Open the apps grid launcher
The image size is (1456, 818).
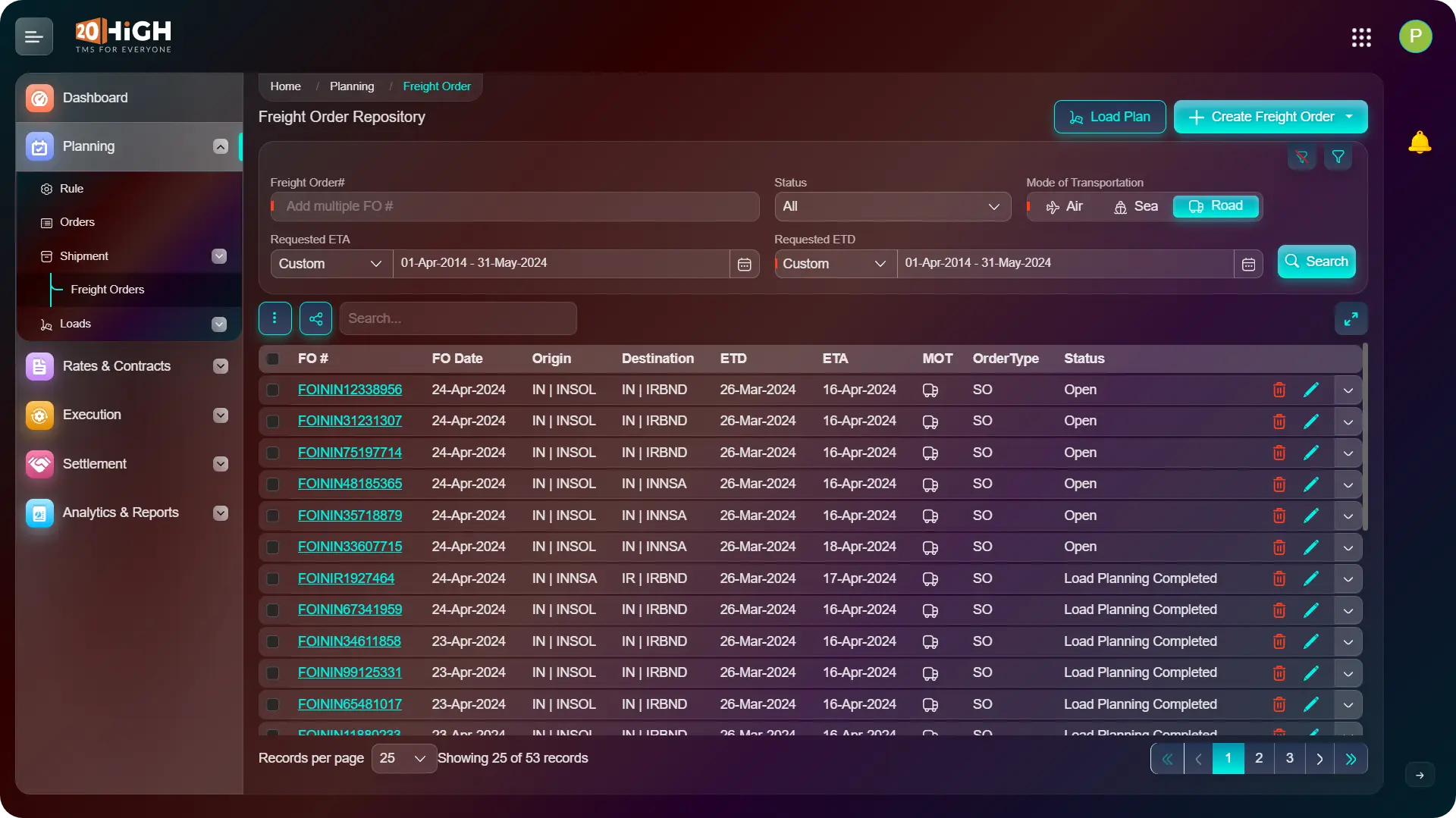pyautogui.click(x=1361, y=37)
